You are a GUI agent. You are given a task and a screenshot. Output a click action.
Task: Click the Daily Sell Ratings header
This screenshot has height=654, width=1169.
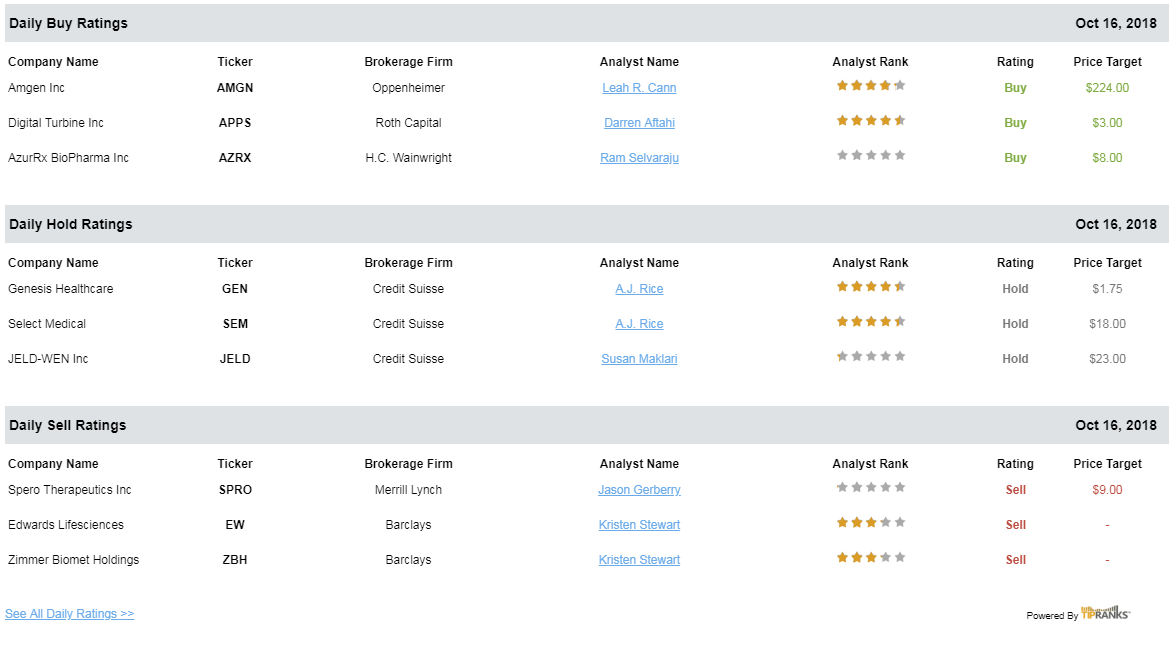pos(68,425)
